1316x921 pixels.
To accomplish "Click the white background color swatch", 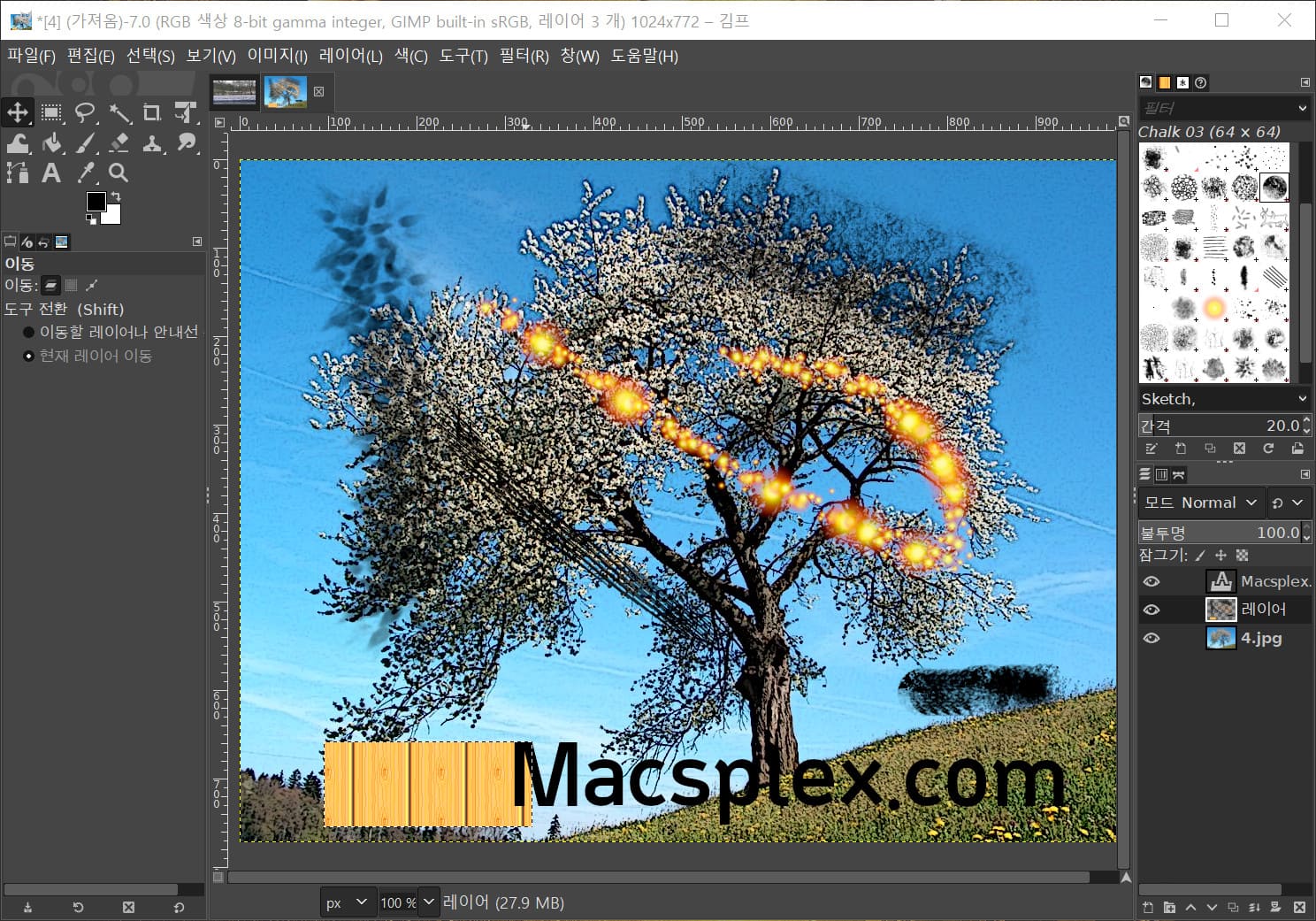I will 113,217.
